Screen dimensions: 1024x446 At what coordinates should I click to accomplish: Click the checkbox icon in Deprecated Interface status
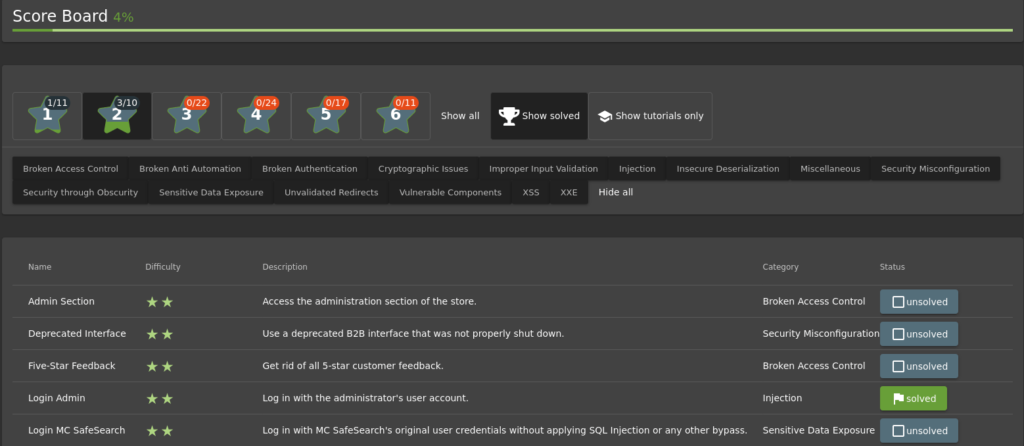point(898,334)
